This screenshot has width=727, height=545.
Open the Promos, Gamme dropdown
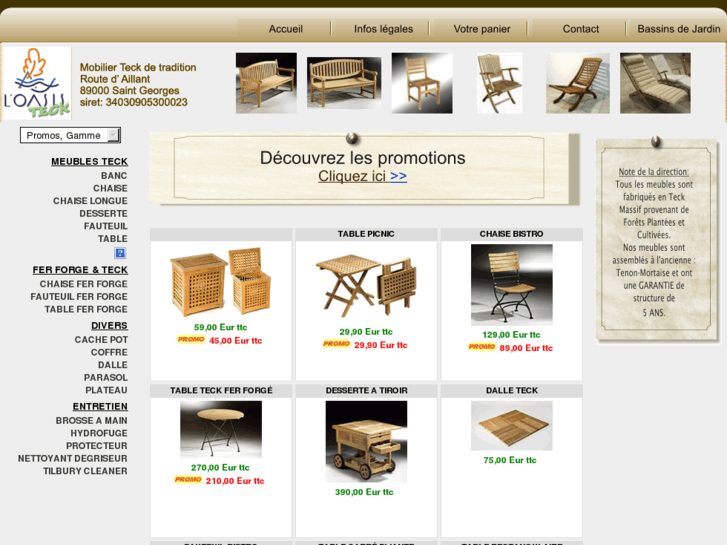(x=70, y=135)
